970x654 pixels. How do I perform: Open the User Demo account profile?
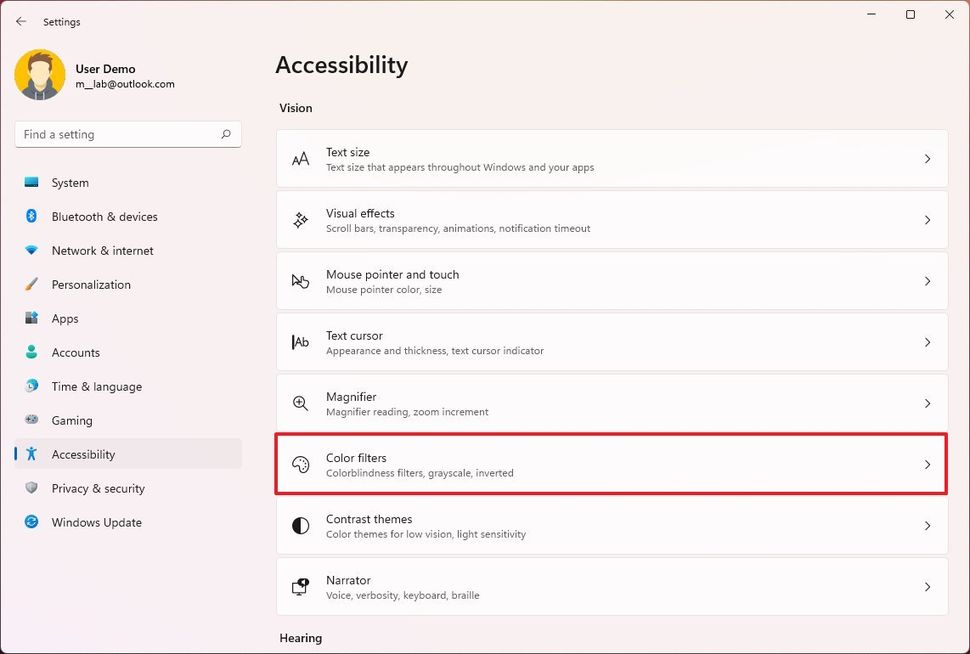pos(105,75)
